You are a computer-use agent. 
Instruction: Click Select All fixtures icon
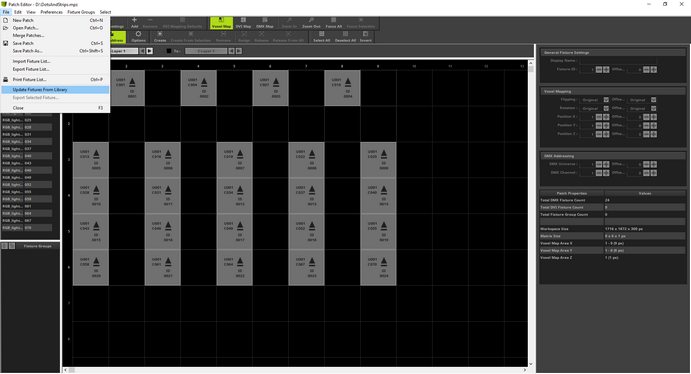tap(321, 37)
